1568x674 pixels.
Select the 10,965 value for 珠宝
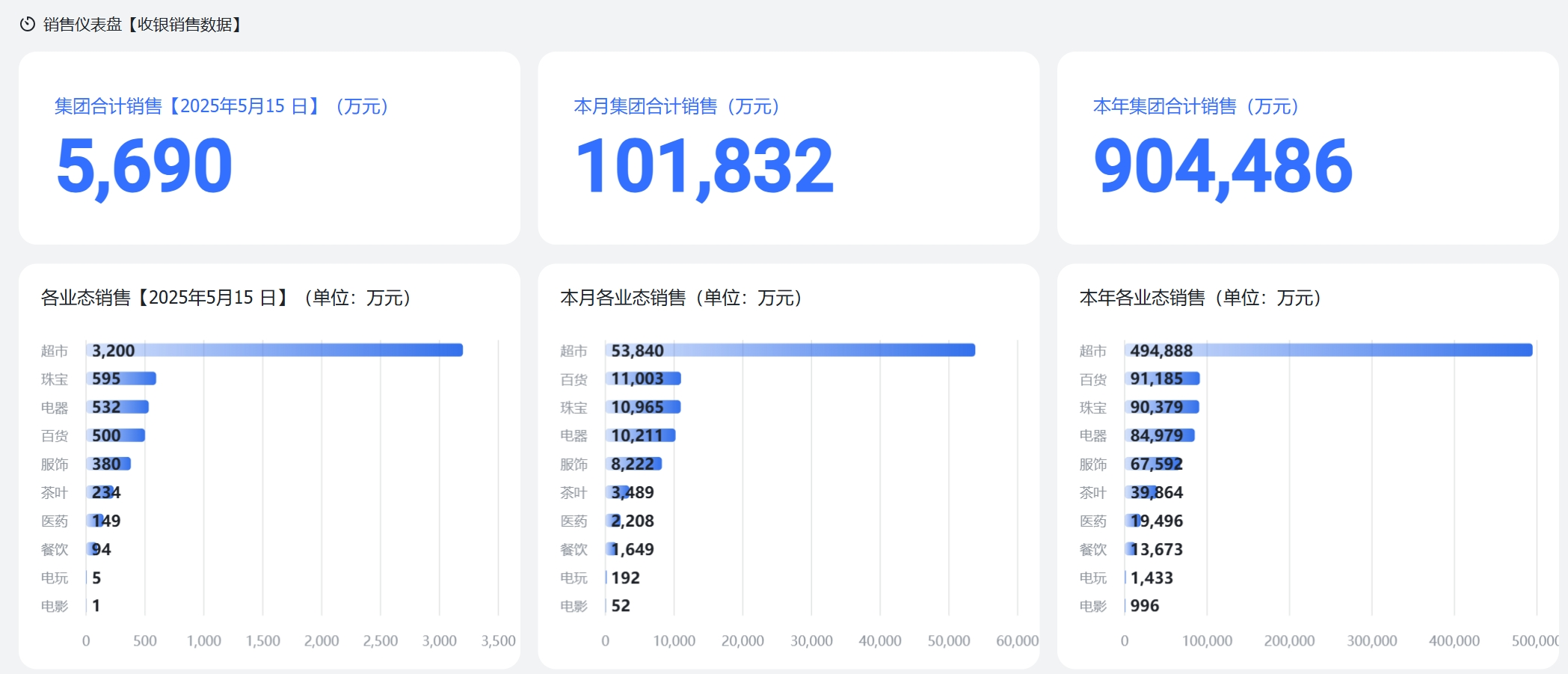pyautogui.click(x=637, y=407)
